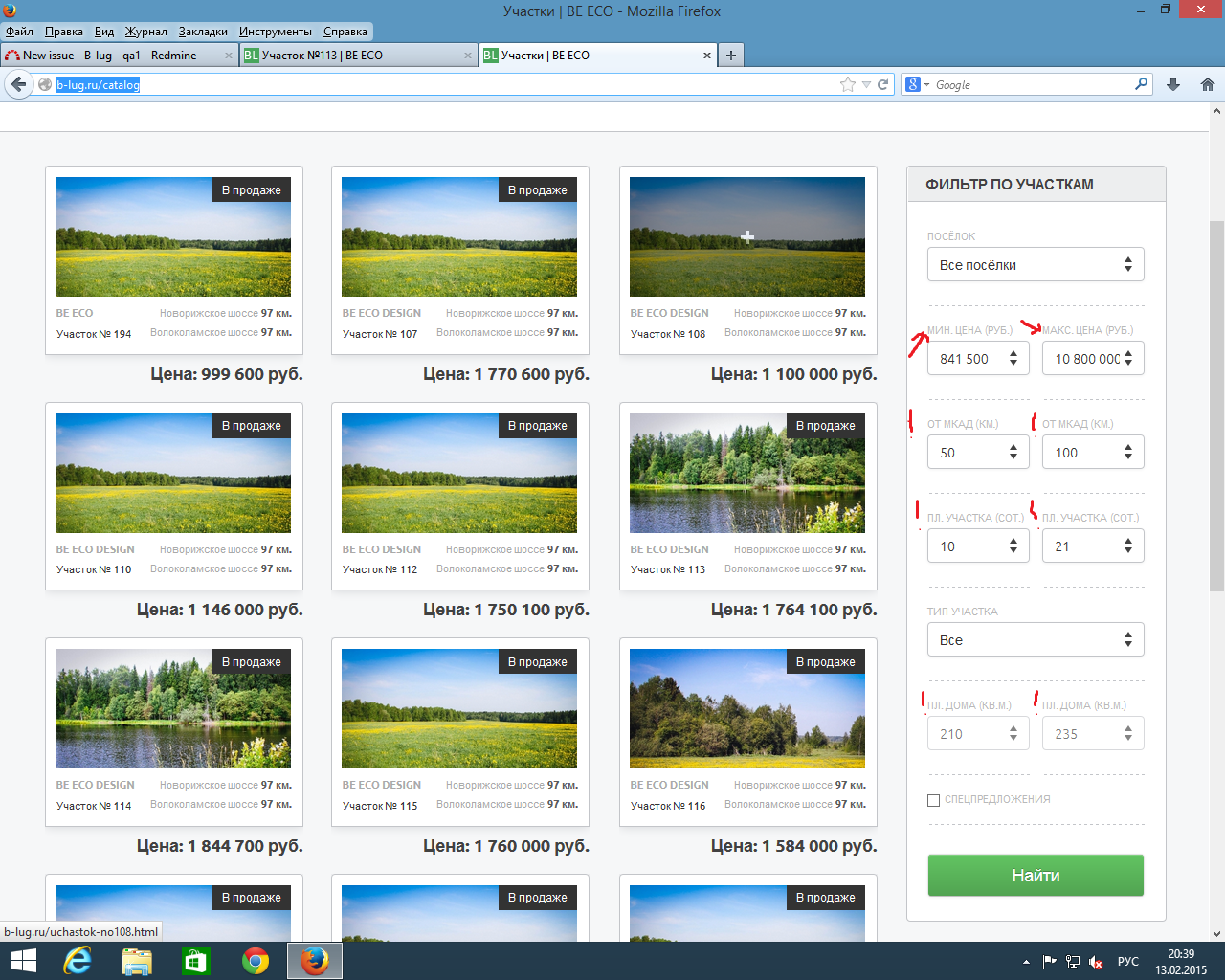The image size is (1225, 980).
Task: Open Internet Explorer from the taskbar
Action: 78,961
